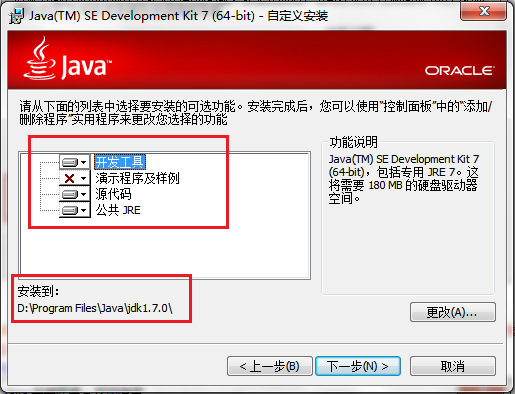Viewport: 515px width, 394px height.
Task: Click the installer icon in title bar
Action: coord(16,16)
